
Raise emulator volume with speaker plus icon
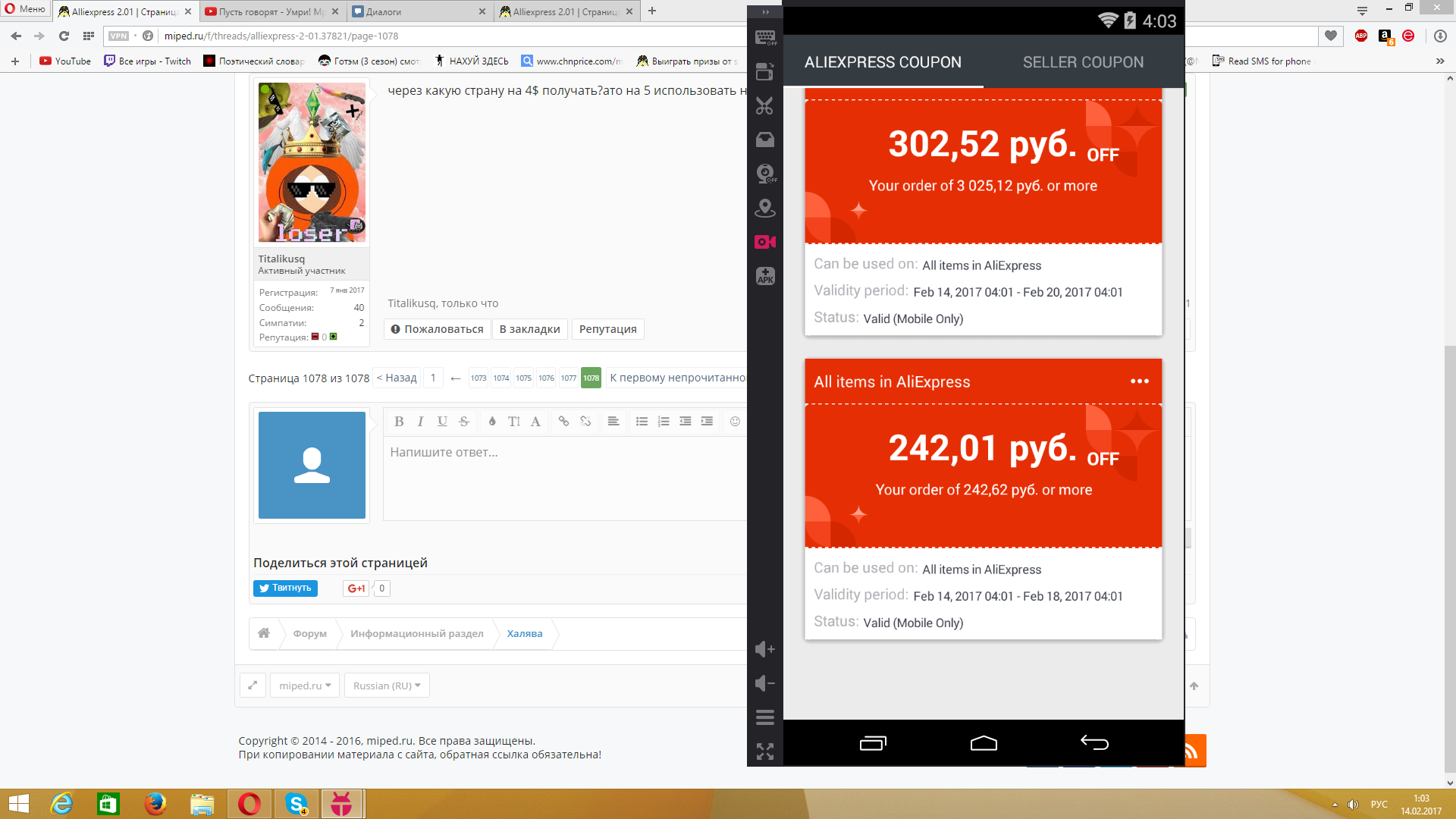coord(764,649)
